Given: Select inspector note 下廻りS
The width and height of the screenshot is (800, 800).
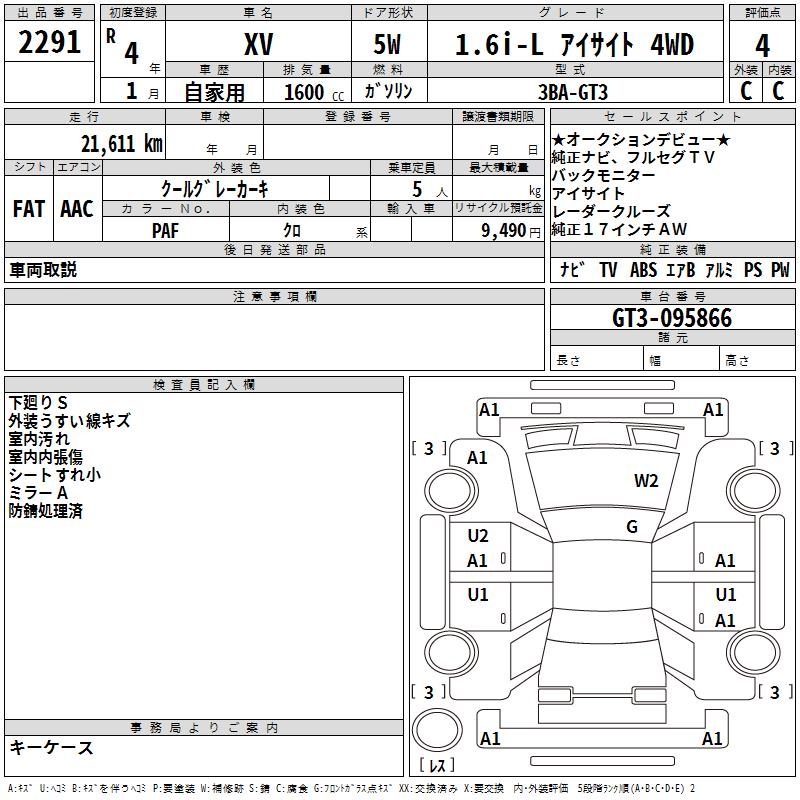Looking at the screenshot, I should (x=38, y=403).
